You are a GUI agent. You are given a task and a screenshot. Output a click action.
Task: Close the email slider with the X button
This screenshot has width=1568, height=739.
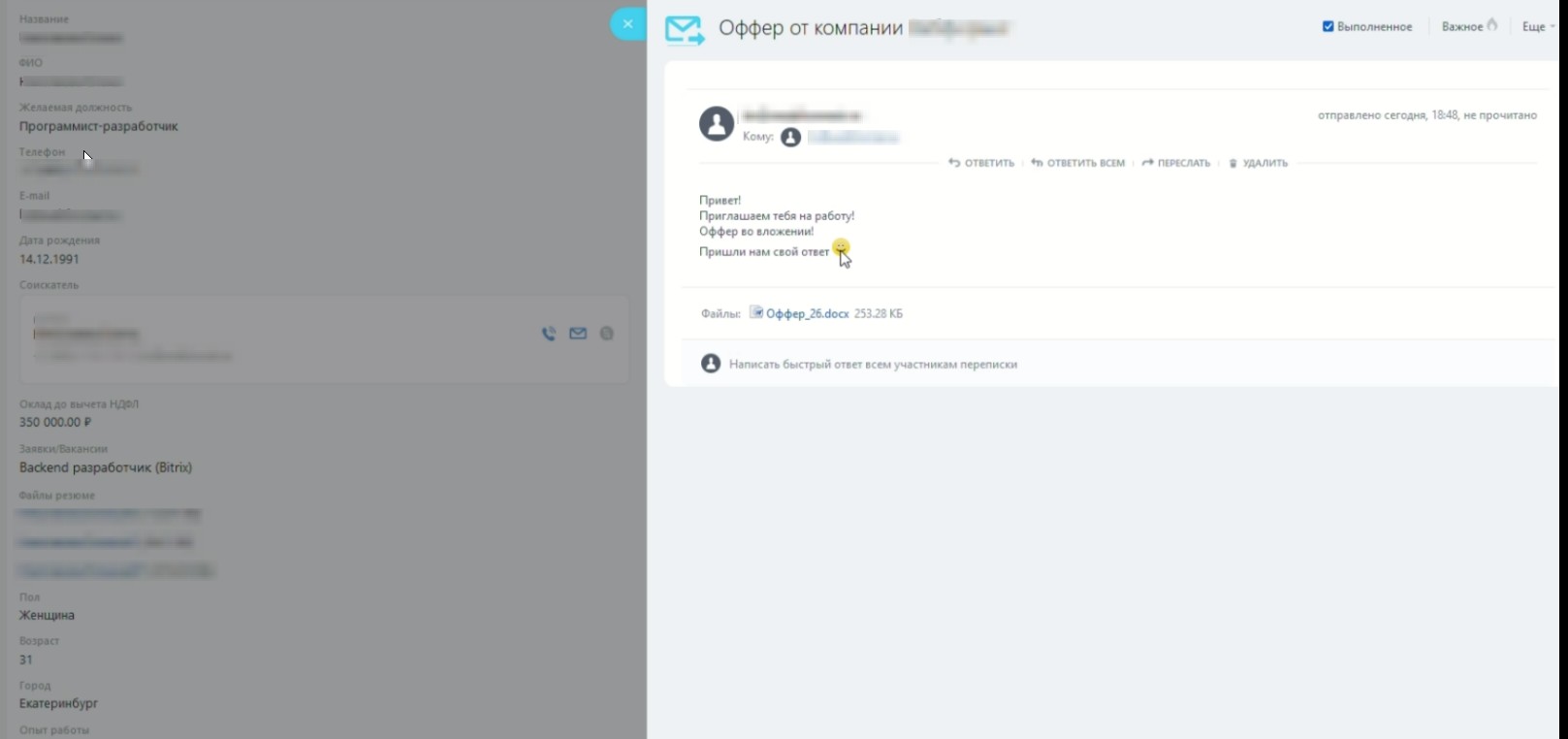tap(627, 24)
